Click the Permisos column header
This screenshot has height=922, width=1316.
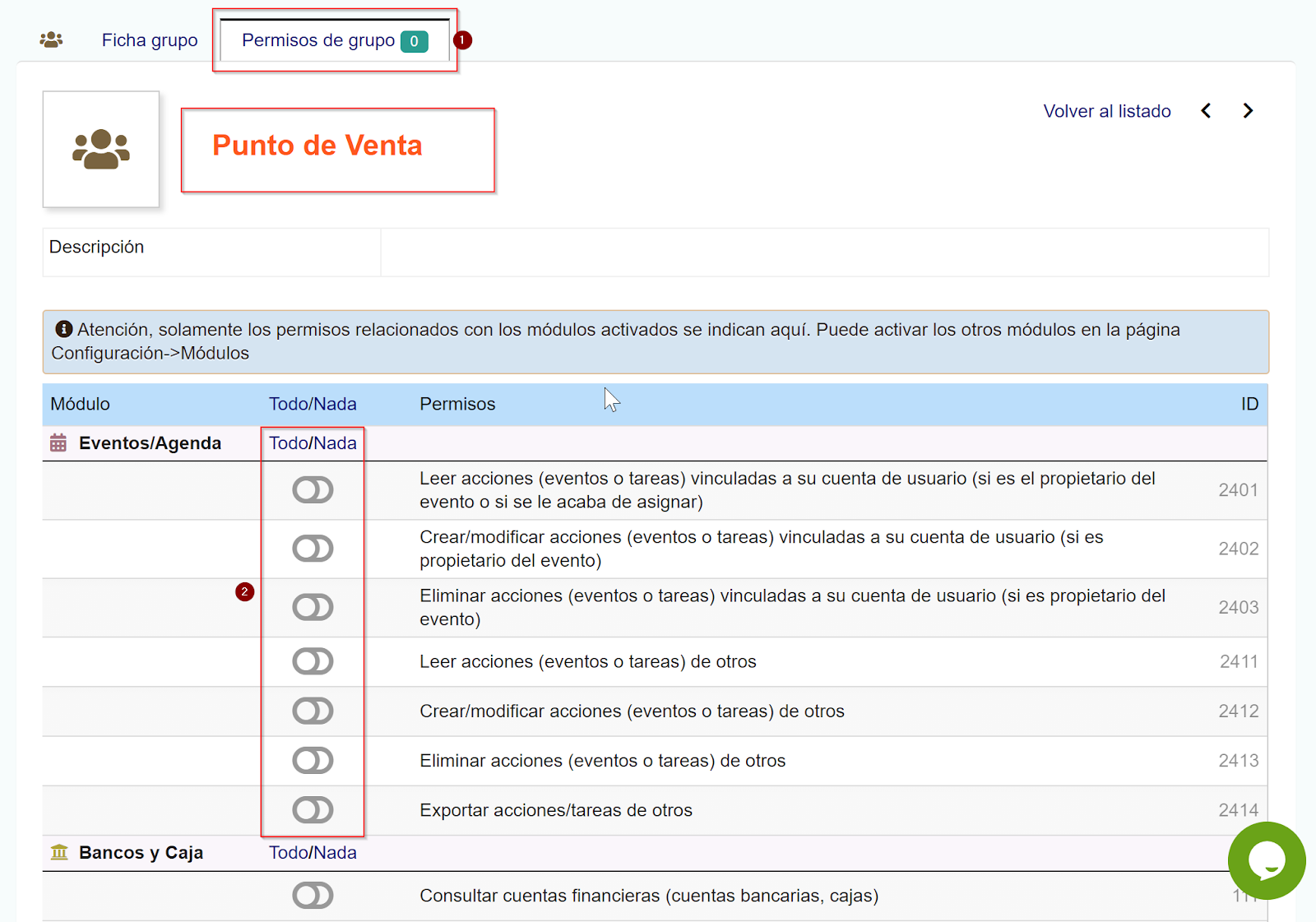click(x=457, y=404)
